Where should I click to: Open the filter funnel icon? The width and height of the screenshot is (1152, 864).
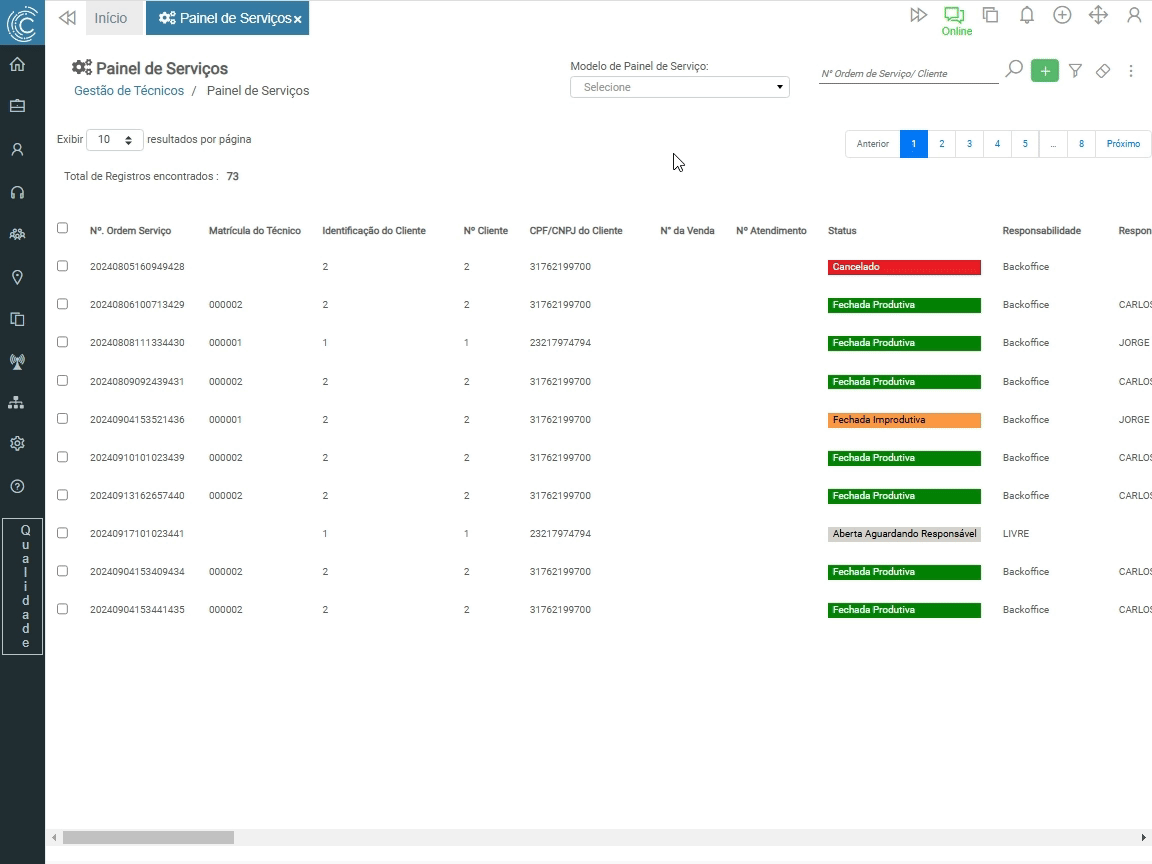1075,71
